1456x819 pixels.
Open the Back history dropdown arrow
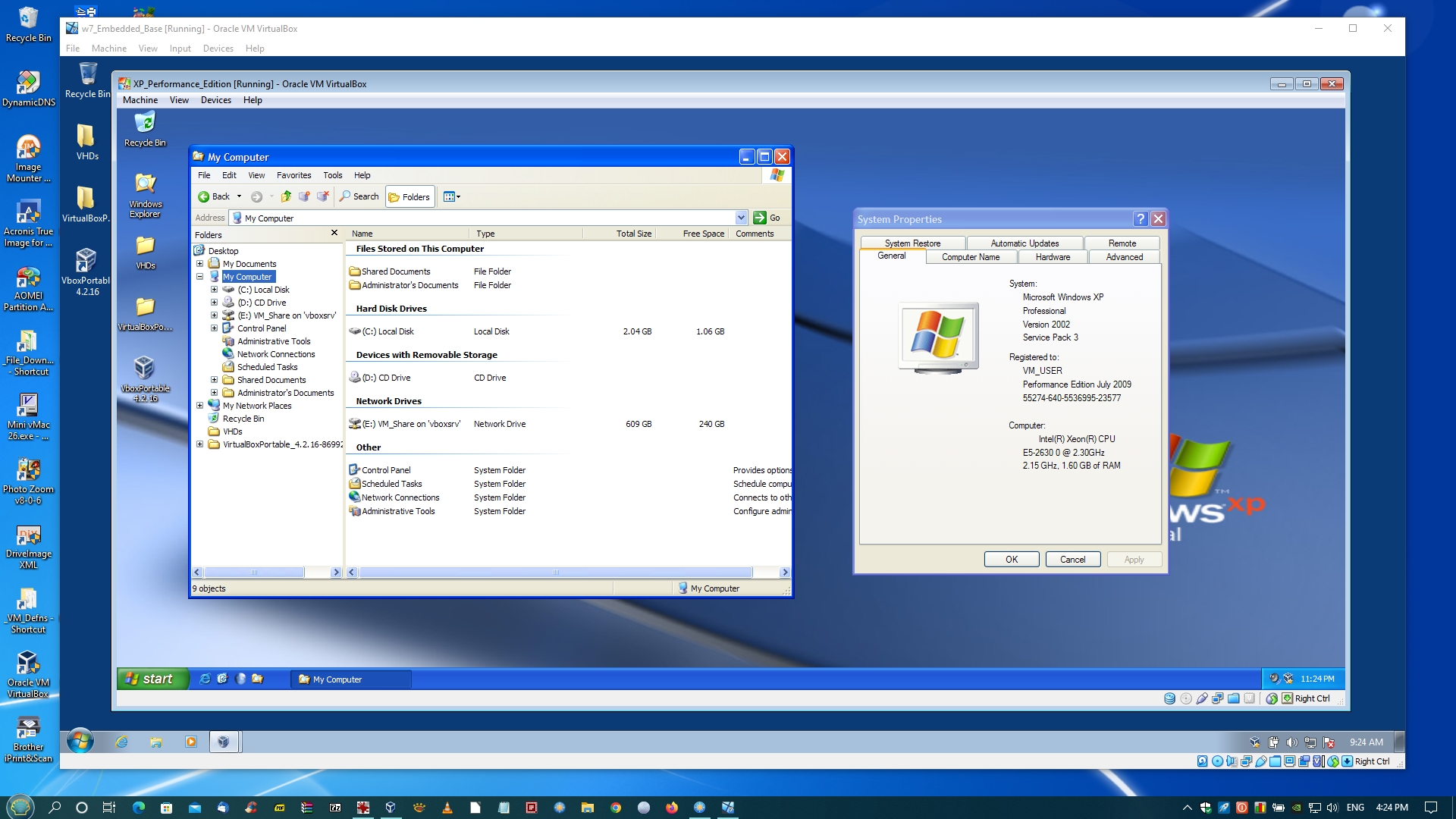pos(239,196)
